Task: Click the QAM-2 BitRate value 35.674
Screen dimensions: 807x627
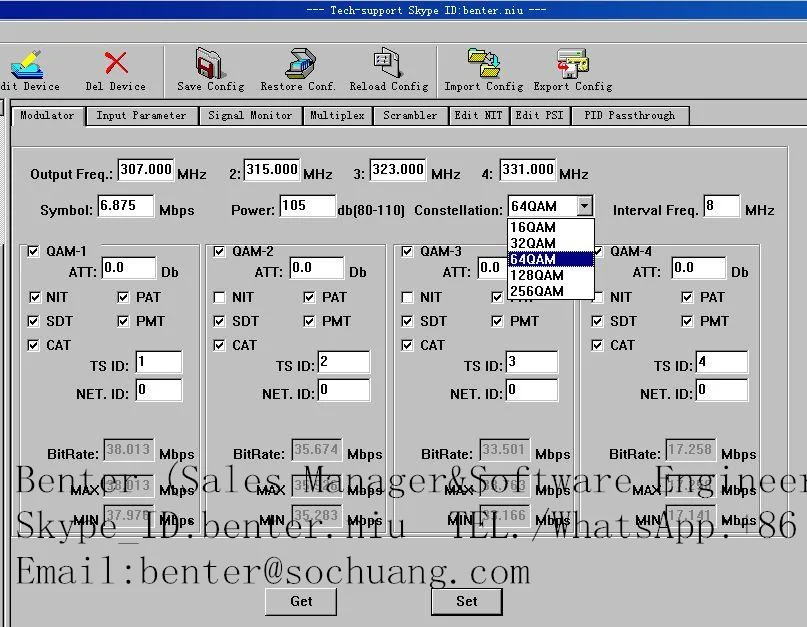Action: pos(317,450)
